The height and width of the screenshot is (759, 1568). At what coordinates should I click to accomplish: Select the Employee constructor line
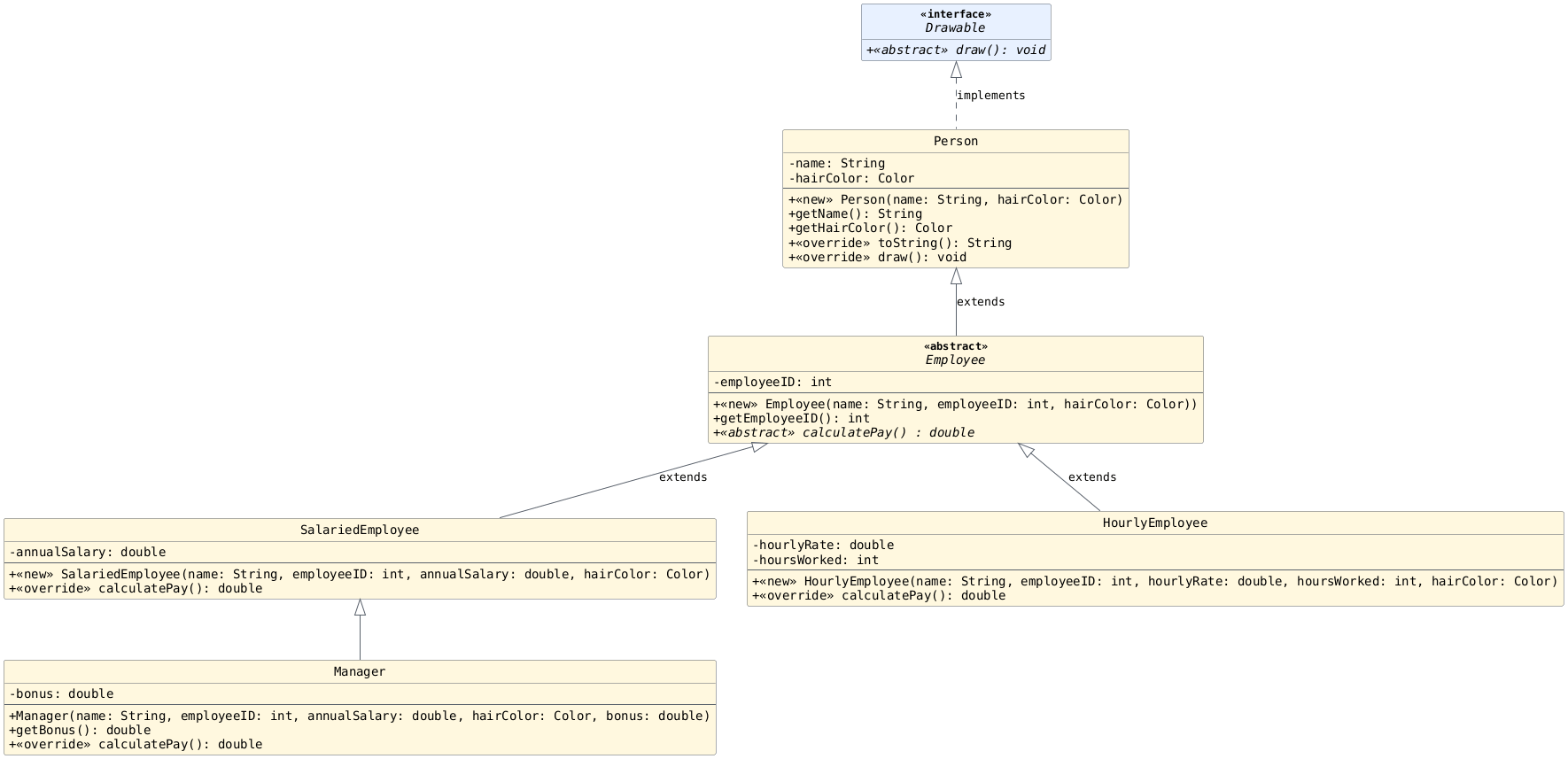pyautogui.click(x=955, y=405)
